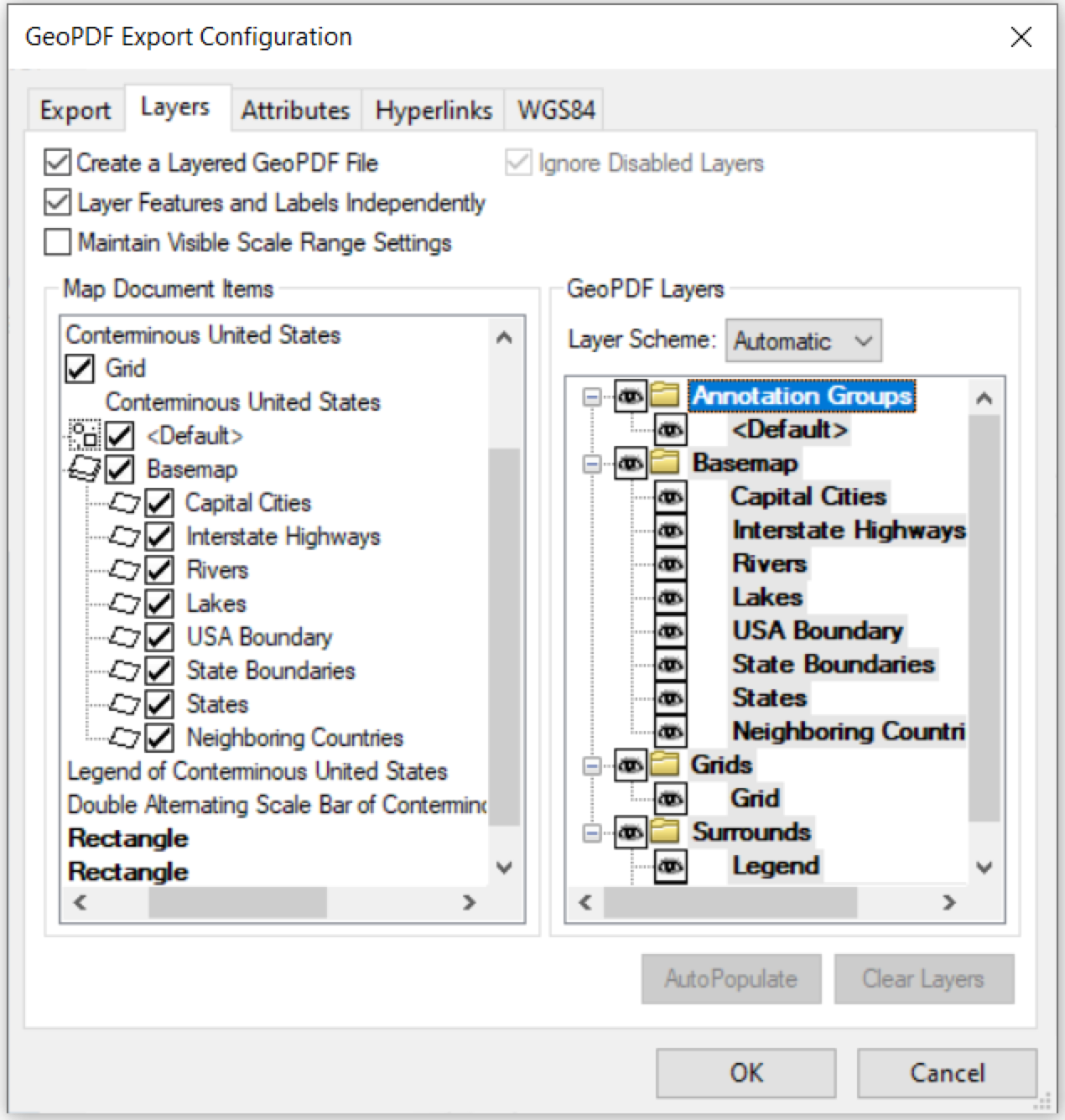The width and height of the screenshot is (1065, 1120).
Task: Click the Basemap folder icon in GeoPDF Layers
Action: tap(664, 462)
